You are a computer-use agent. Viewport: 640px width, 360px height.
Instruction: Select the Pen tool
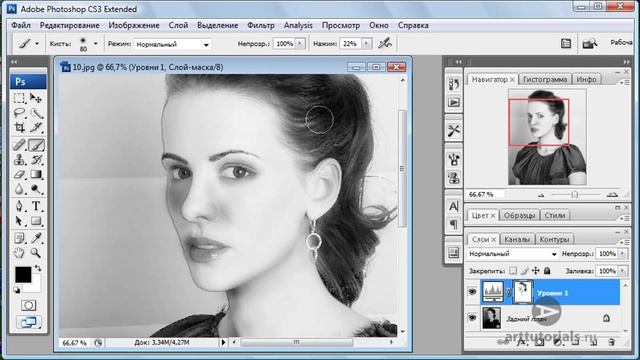[x=19, y=206]
